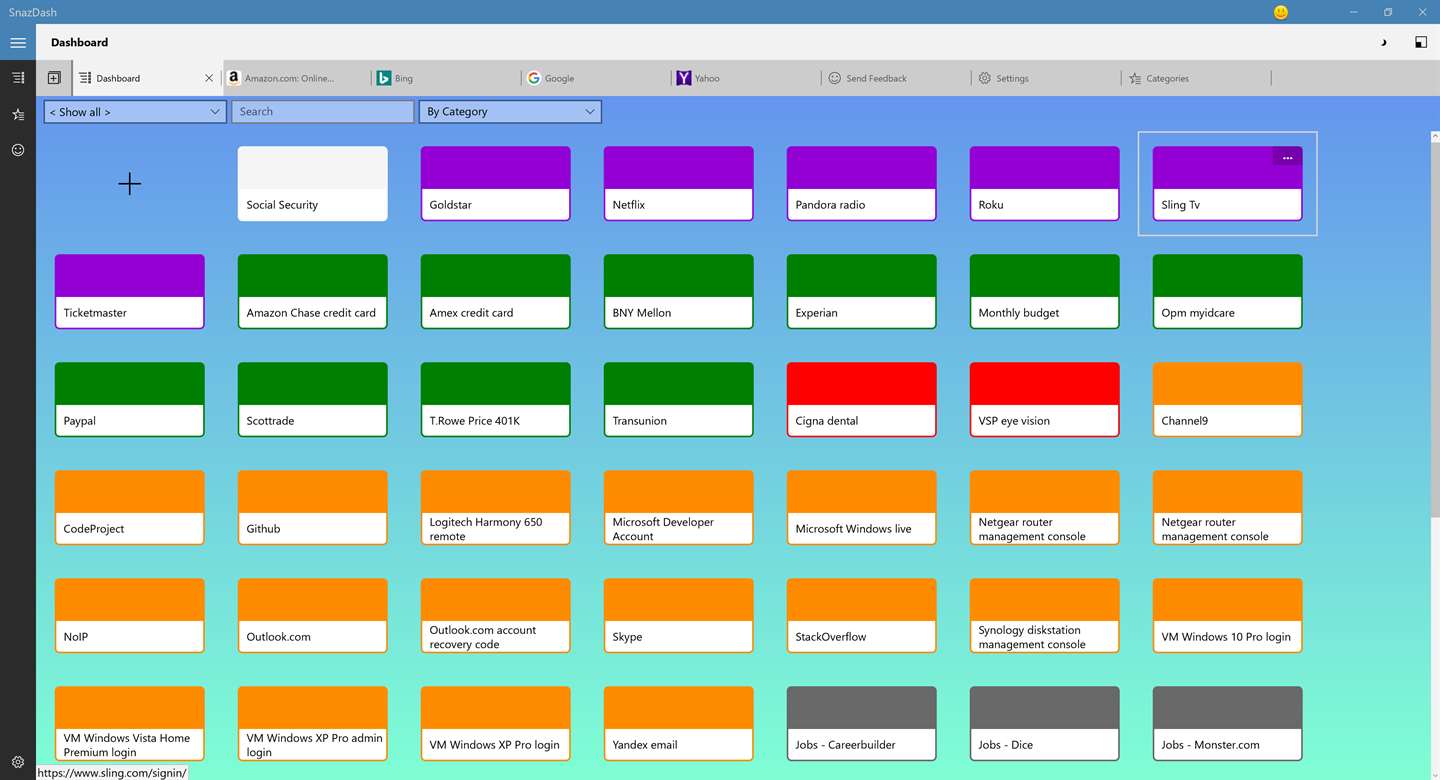Viewport: 1440px width, 780px height.
Task: Open the Jobs - Dice tile
Action: [x=1045, y=724]
